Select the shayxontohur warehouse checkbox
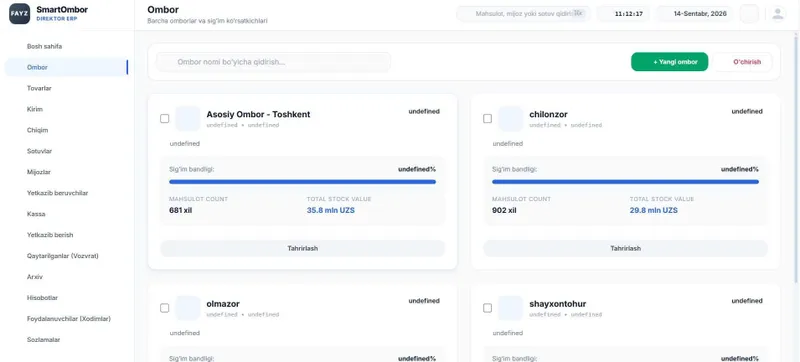Image resolution: width=800 pixels, height=362 pixels. tap(487, 308)
